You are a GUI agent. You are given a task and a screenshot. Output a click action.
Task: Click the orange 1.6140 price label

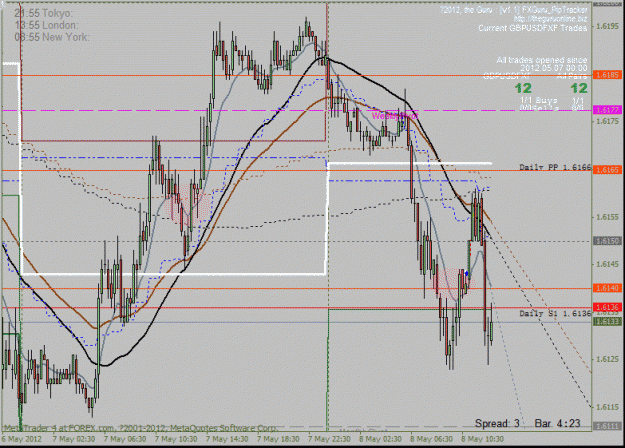(607, 288)
